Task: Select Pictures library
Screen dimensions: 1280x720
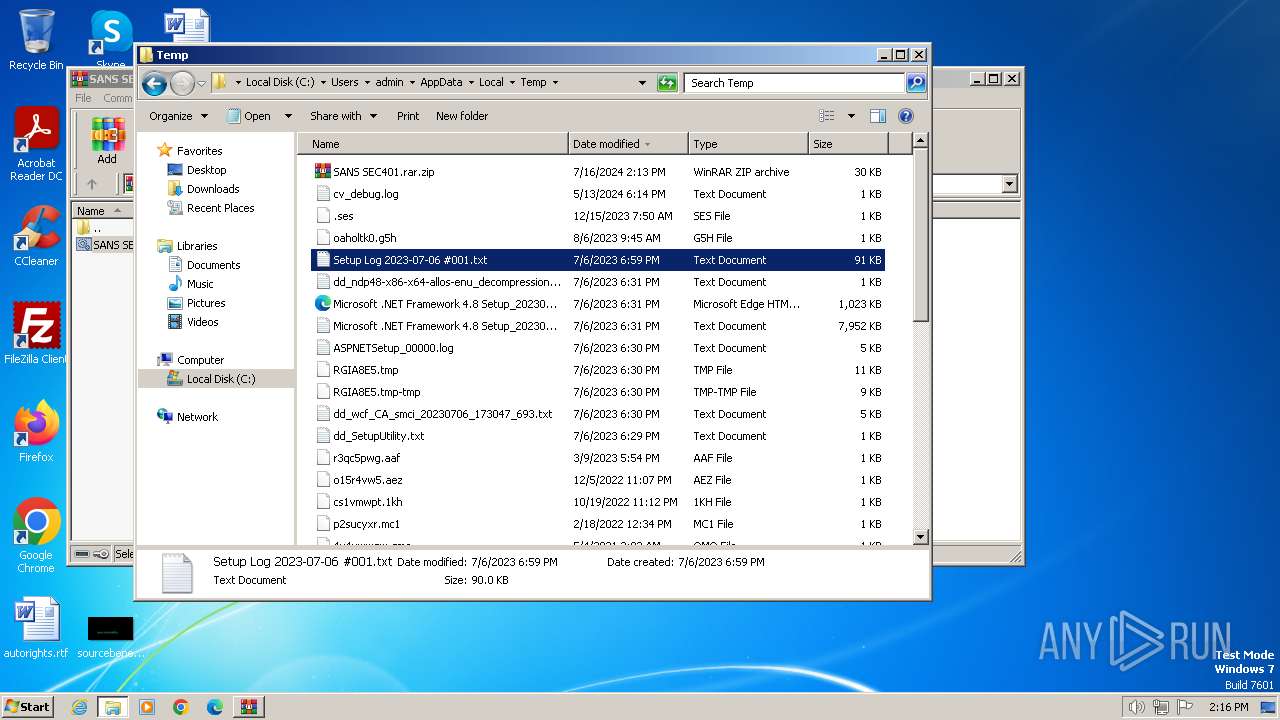Action: click(x=206, y=303)
